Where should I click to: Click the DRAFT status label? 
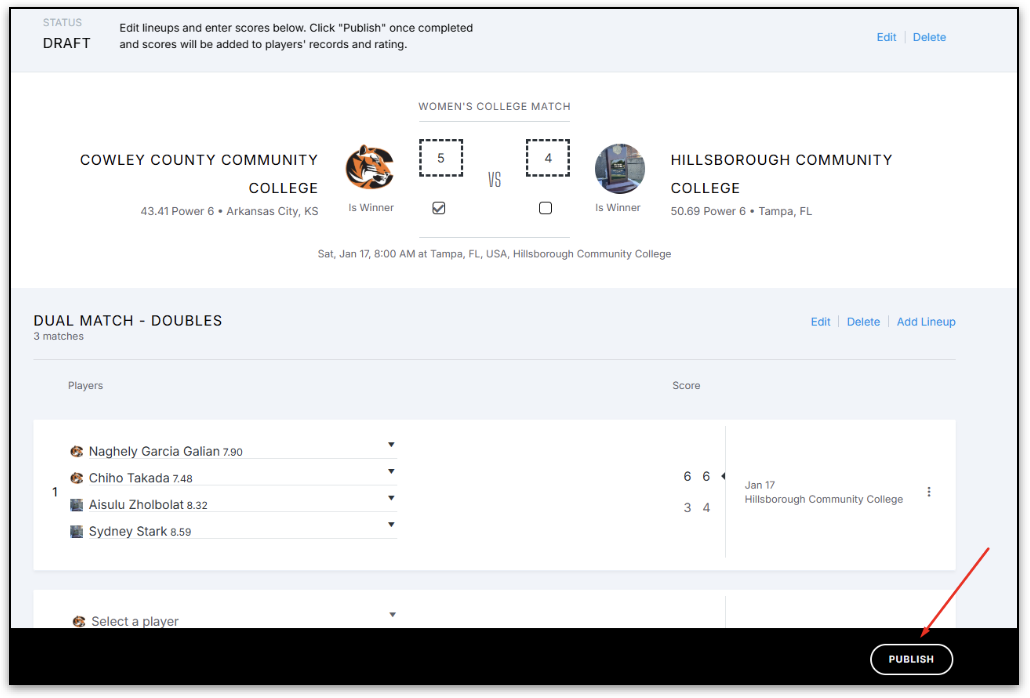[x=66, y=43]
